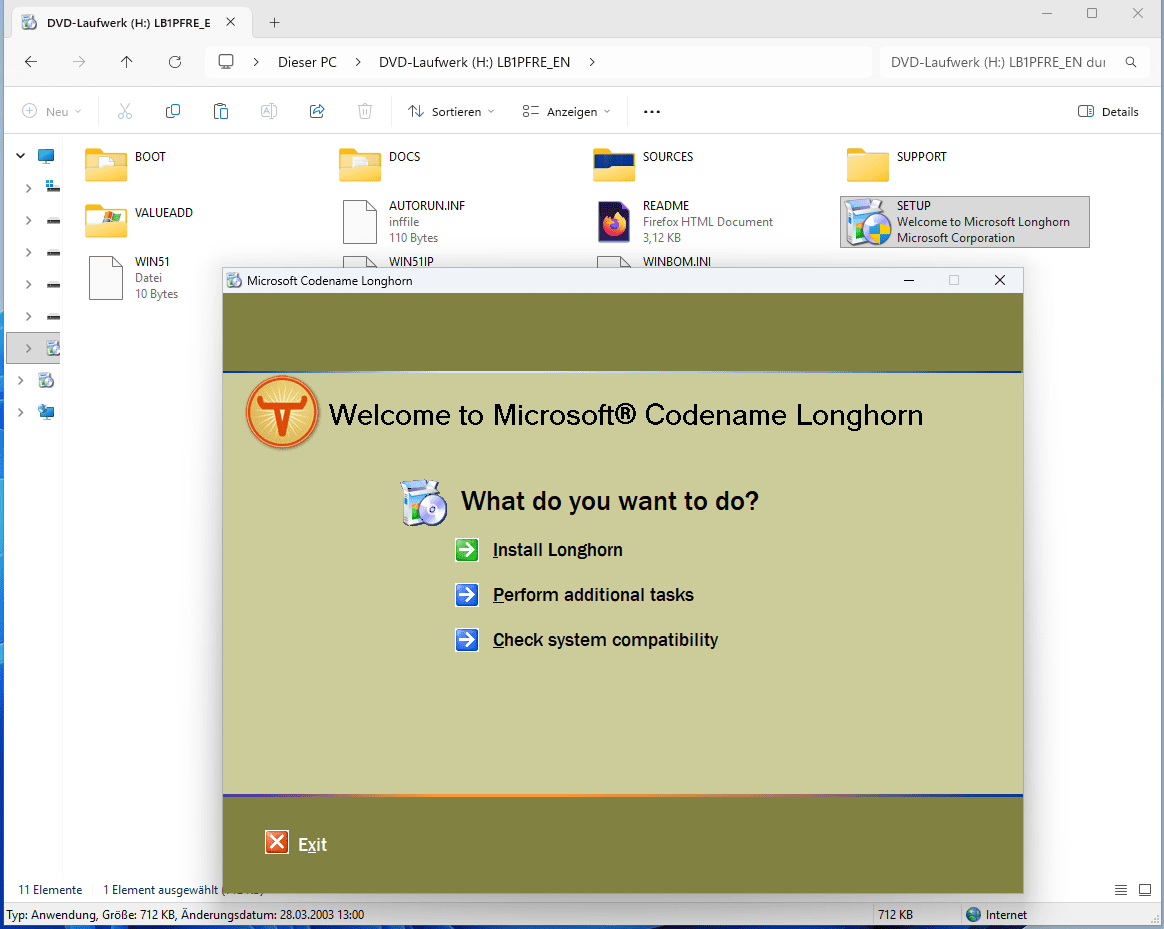The image size is (1164, 929).
Task: Click the Exit text link
Action: point(312,844)
